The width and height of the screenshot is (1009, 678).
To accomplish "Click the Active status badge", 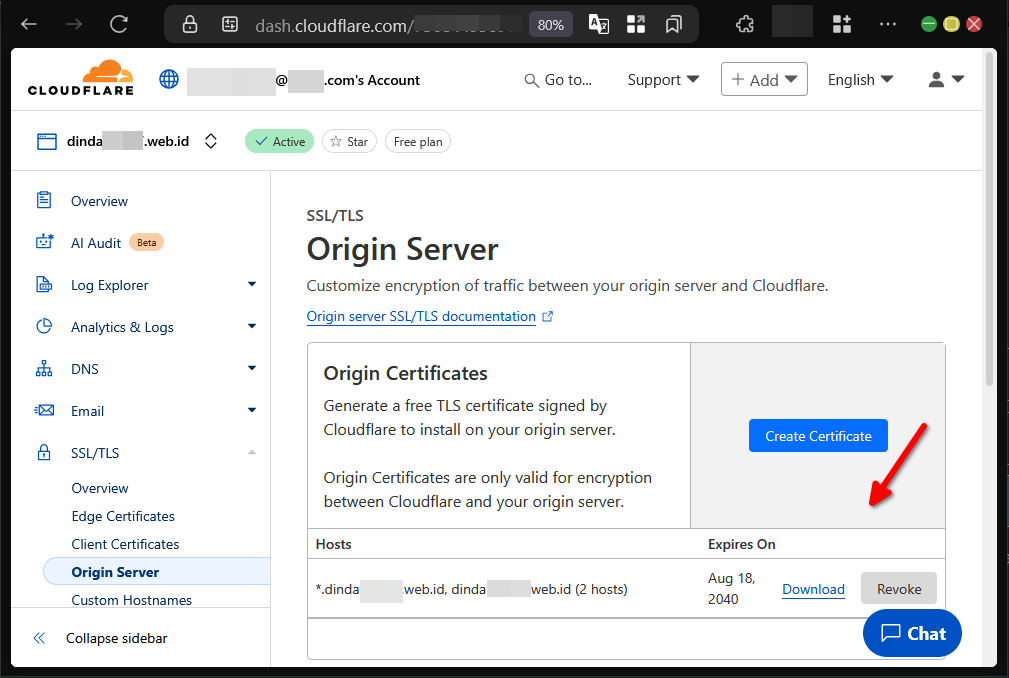I will tap(279, 142).
